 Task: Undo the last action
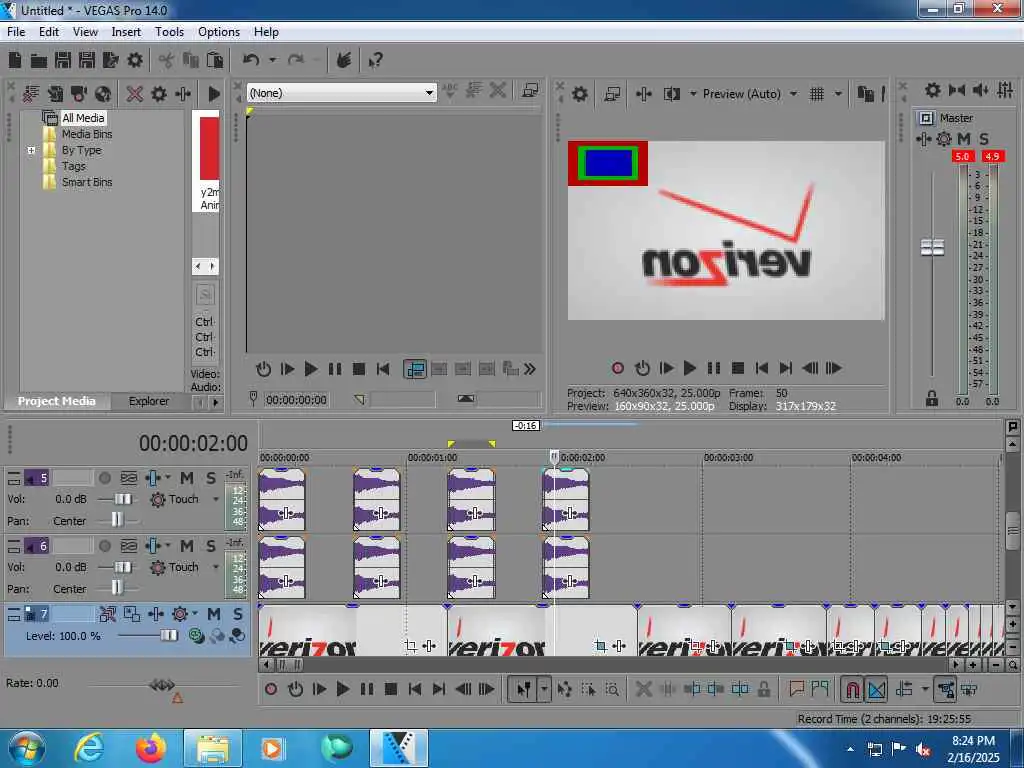click(251, 61)
